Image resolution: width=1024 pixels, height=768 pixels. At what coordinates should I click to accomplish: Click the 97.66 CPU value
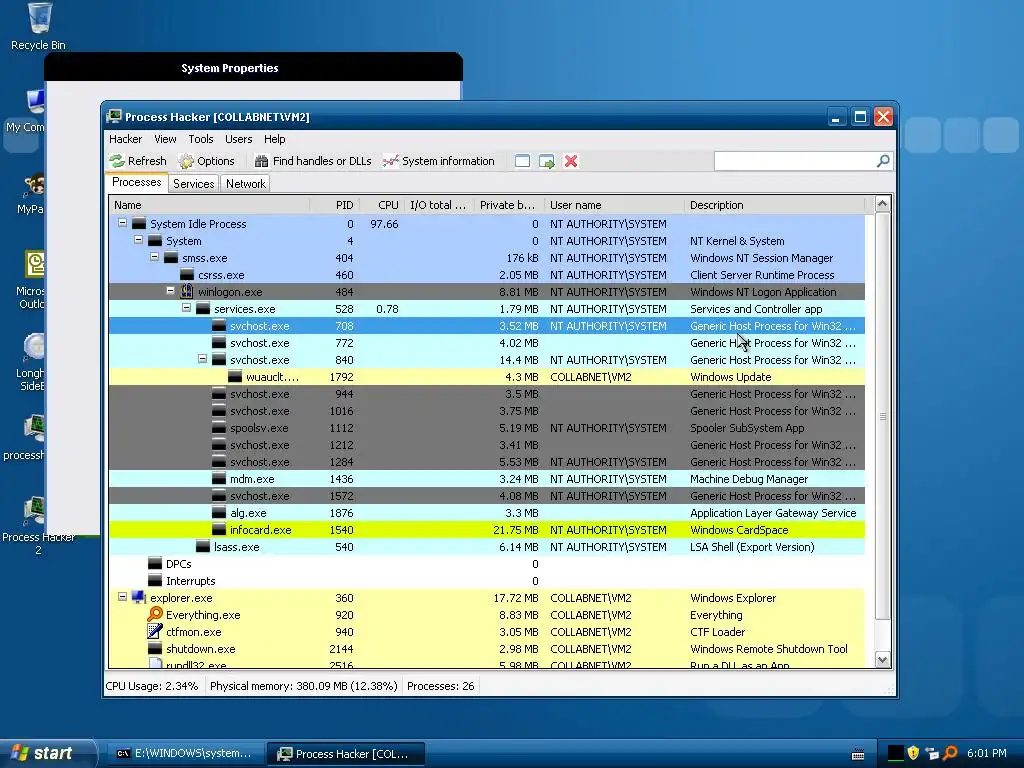384,224
